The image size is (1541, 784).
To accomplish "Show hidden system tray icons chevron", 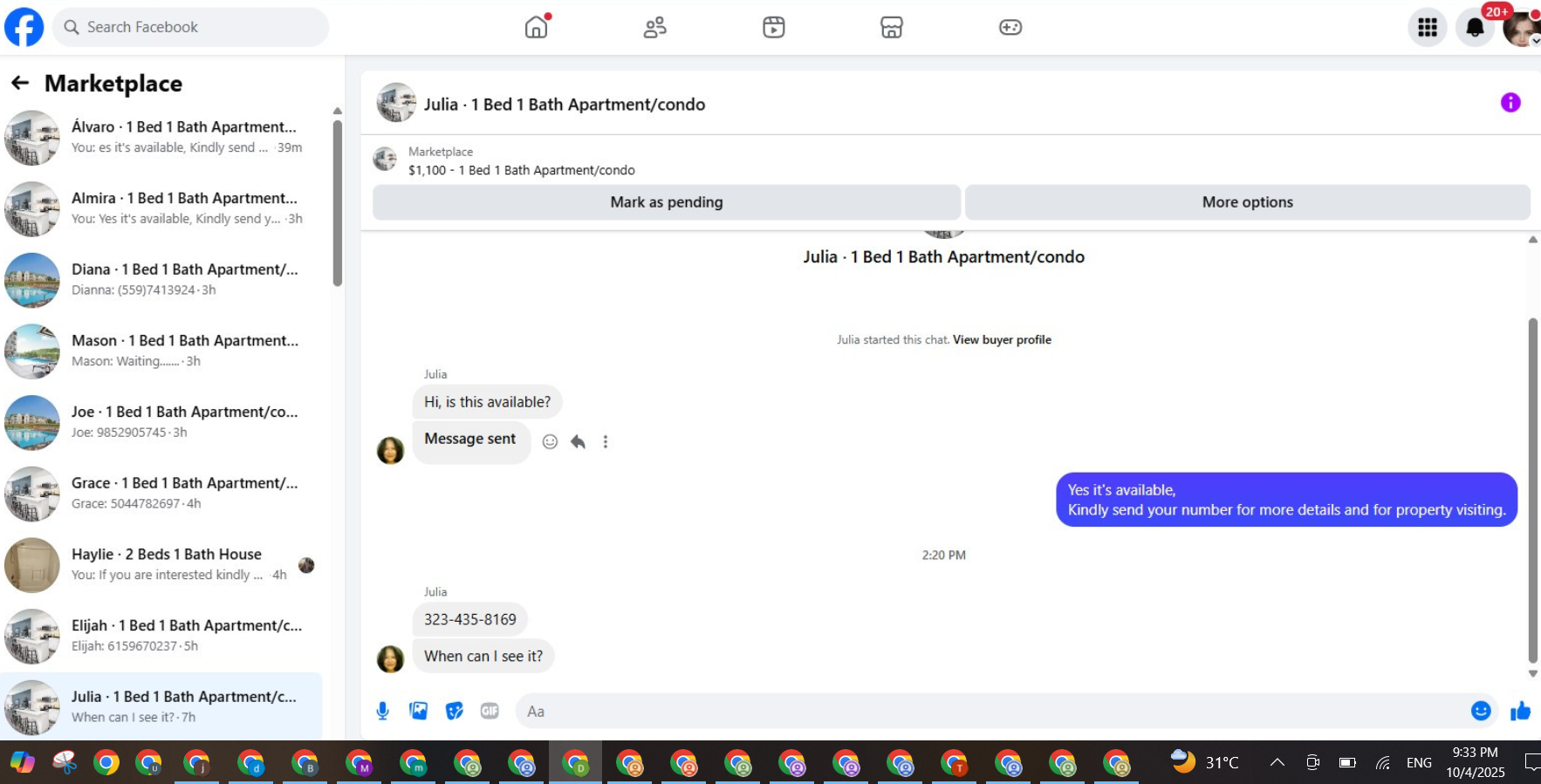I will [x=1277, y=762].
